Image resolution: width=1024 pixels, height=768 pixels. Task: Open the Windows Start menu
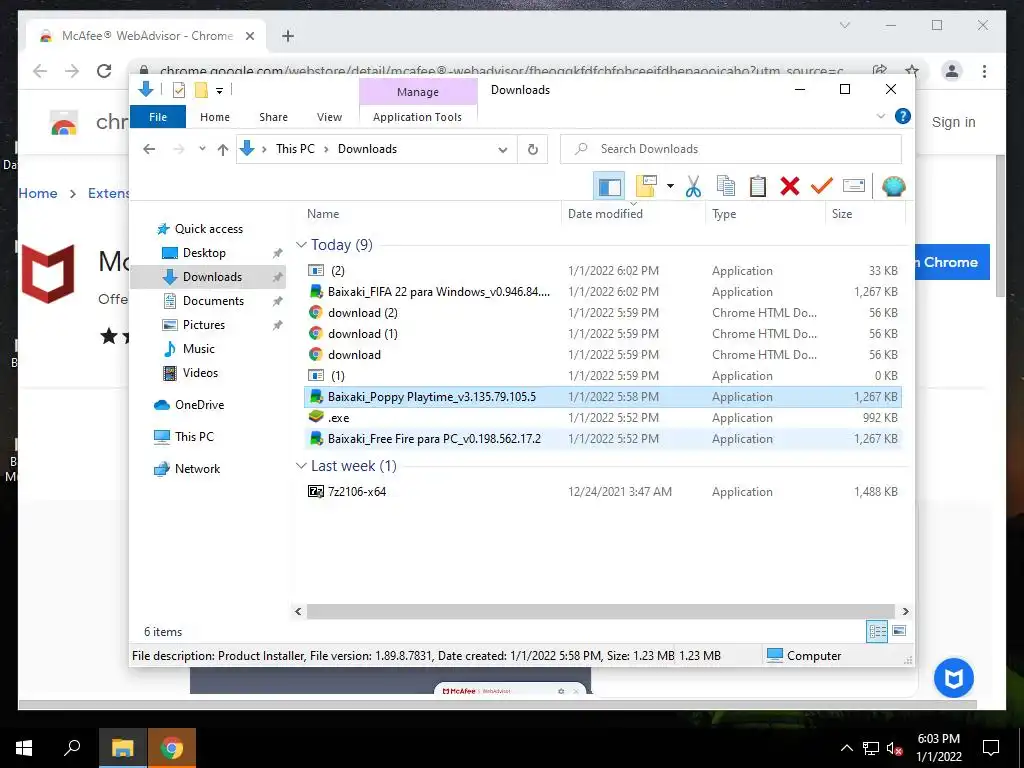(x=24, y=747)
